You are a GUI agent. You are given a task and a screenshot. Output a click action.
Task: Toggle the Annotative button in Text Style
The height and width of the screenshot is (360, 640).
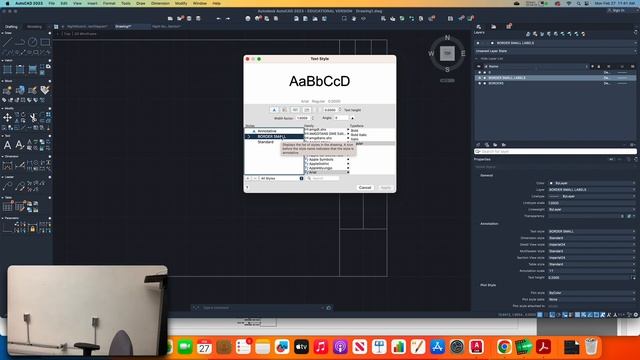[274, 110]
